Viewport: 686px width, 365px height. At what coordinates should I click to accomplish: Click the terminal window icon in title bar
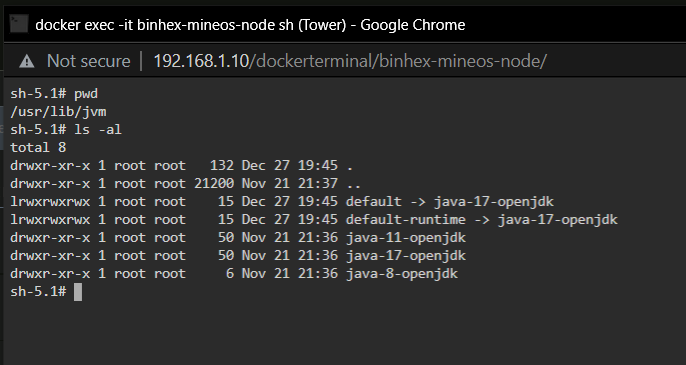(19, 24)
